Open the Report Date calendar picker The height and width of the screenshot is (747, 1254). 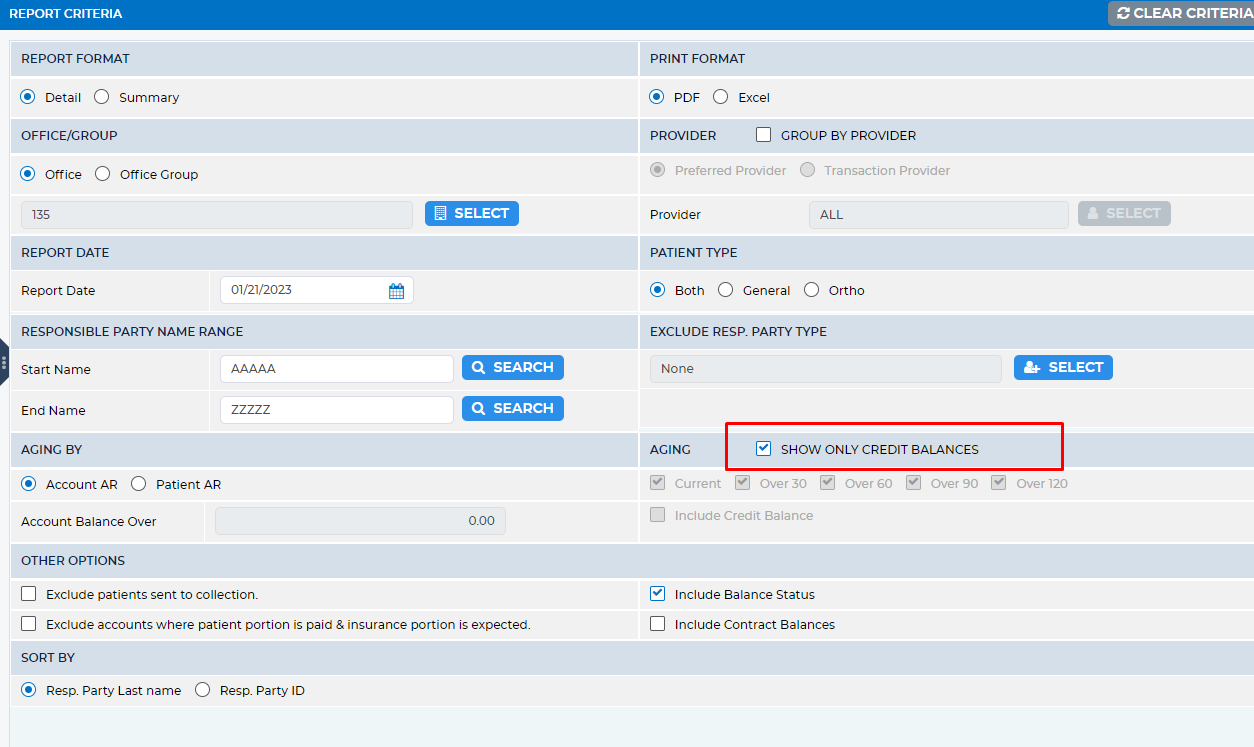coord(396,291)
